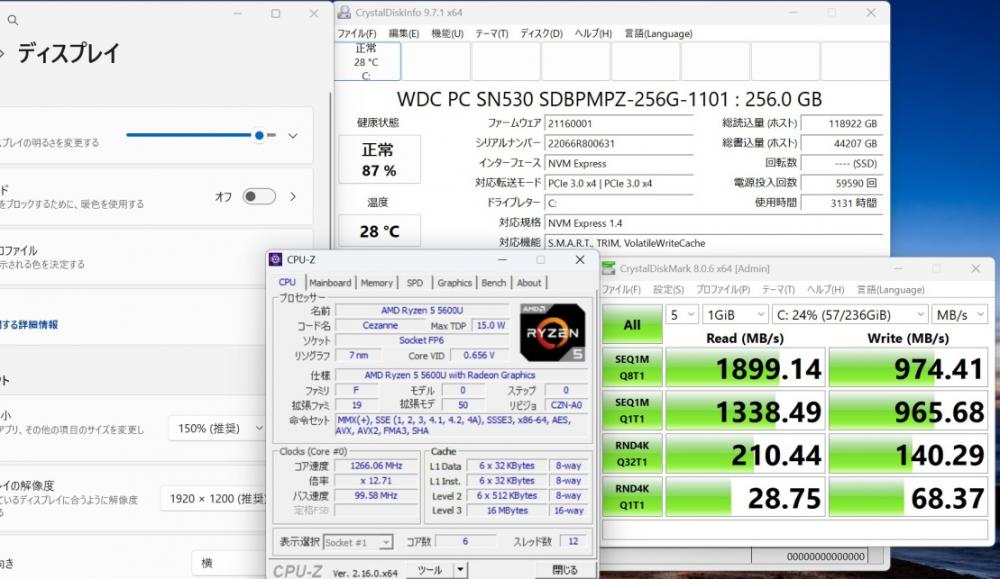Open the CrystalDiskMark プロファイル(P) menu
This screenshot has height=579, width=1000.
tap(723, 290)
